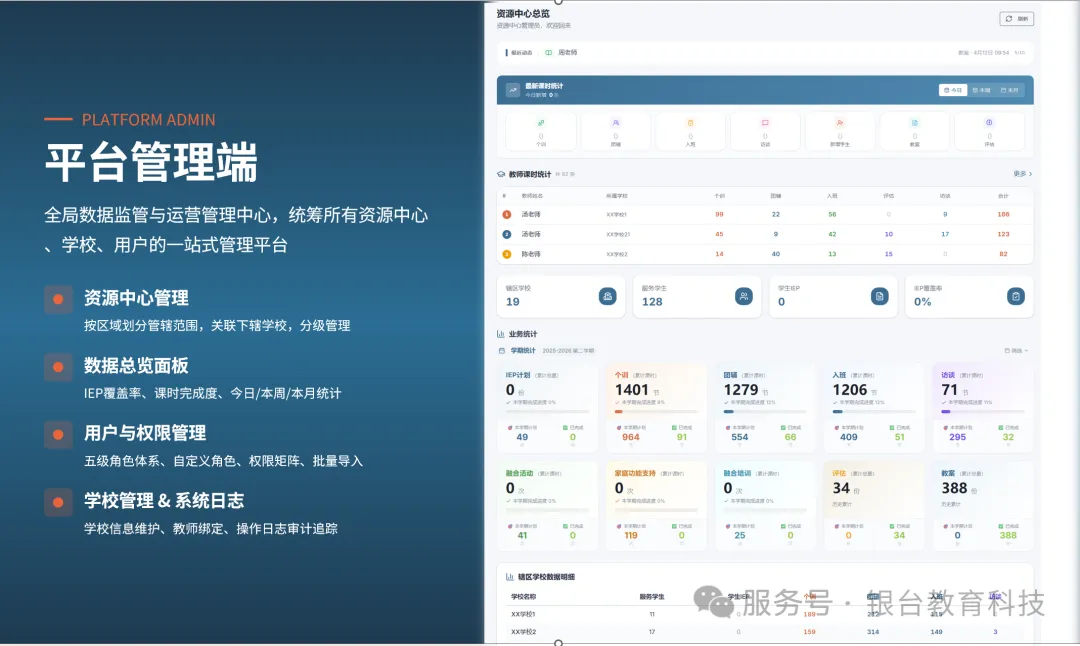Click planned value 554 in the 团辅 card
The image size is (1080, 646).
pyautogui.click(x=740, y=437)
